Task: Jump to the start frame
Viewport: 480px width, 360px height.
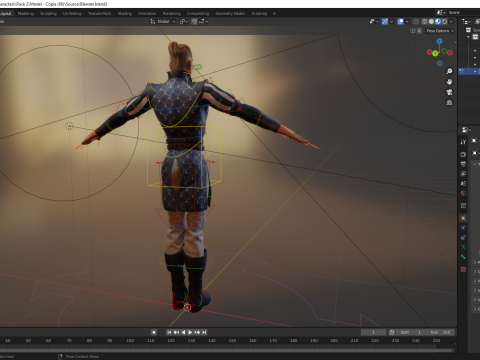Action: [169, 332]
